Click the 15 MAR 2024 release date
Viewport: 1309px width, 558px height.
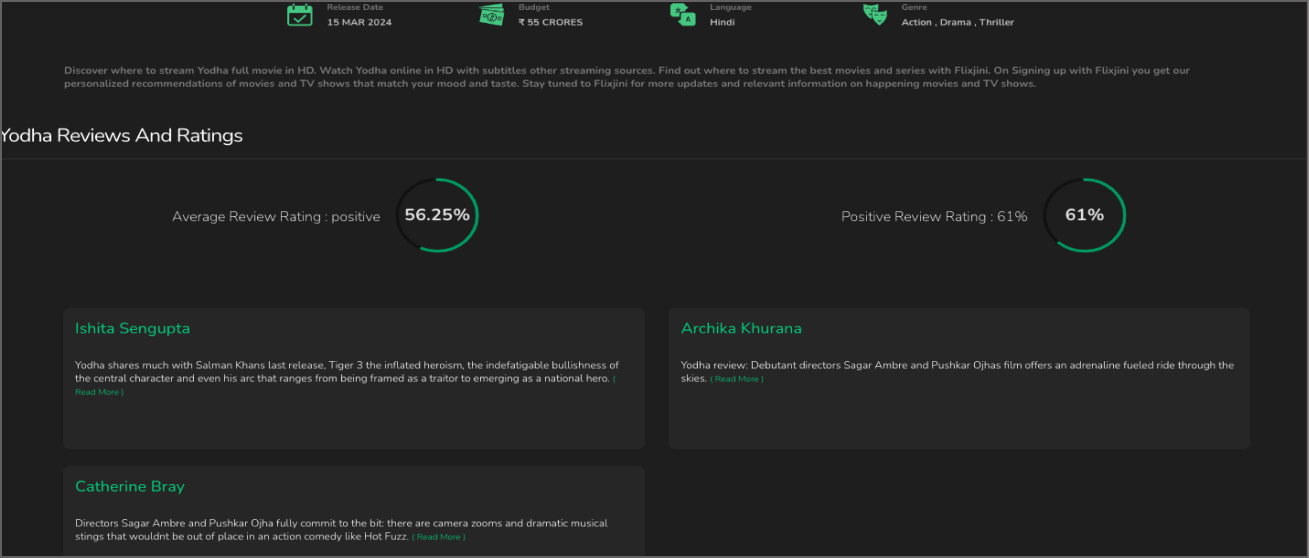click(x=359, y=22)
